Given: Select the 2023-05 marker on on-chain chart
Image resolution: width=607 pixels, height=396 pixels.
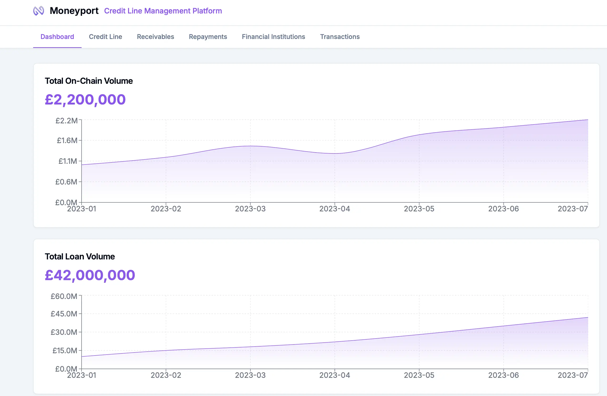Looking at the screenshot, I should click(419, 209).
